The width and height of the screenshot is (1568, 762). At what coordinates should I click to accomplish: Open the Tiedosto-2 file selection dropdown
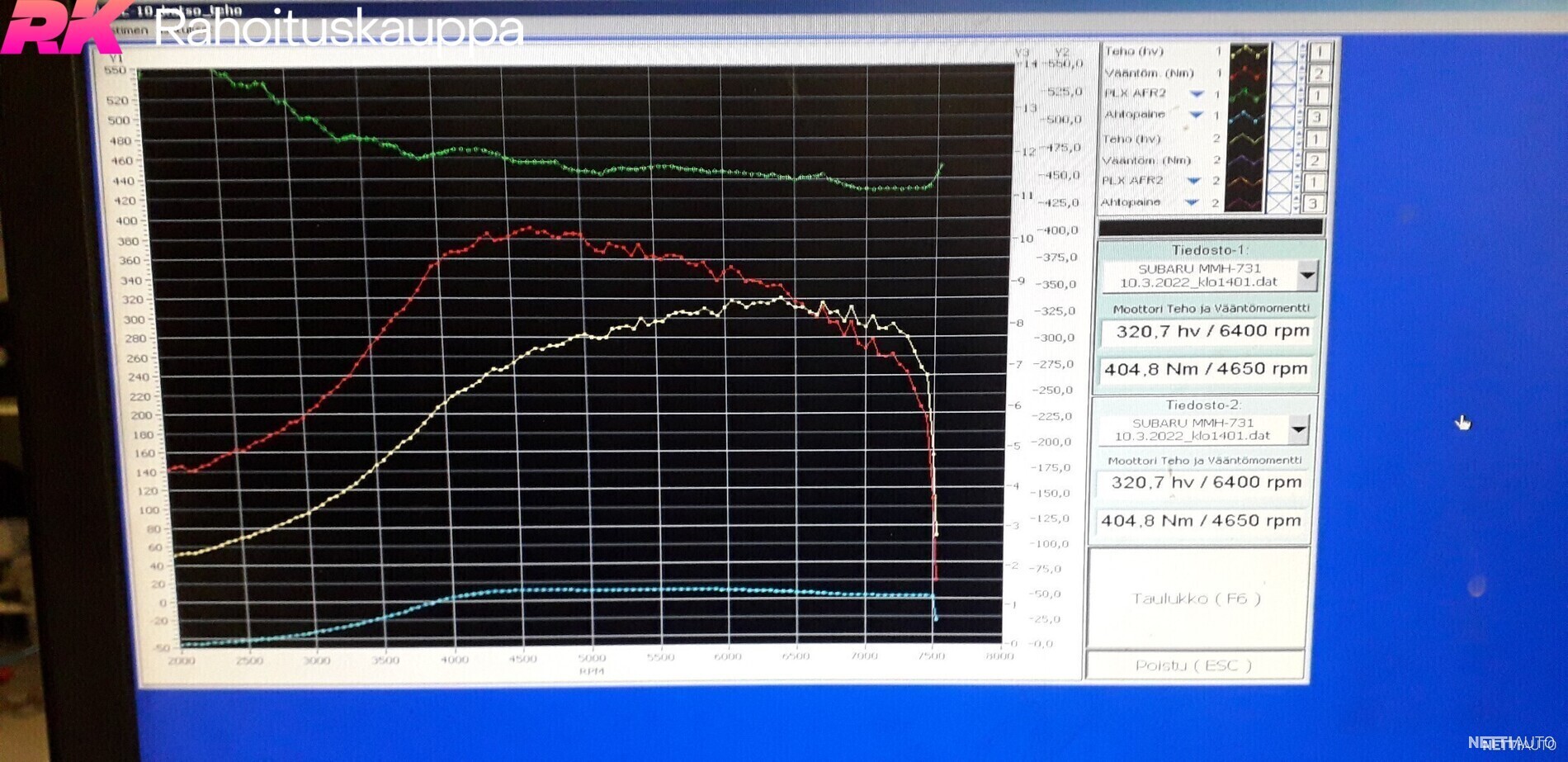point(1299,429)
